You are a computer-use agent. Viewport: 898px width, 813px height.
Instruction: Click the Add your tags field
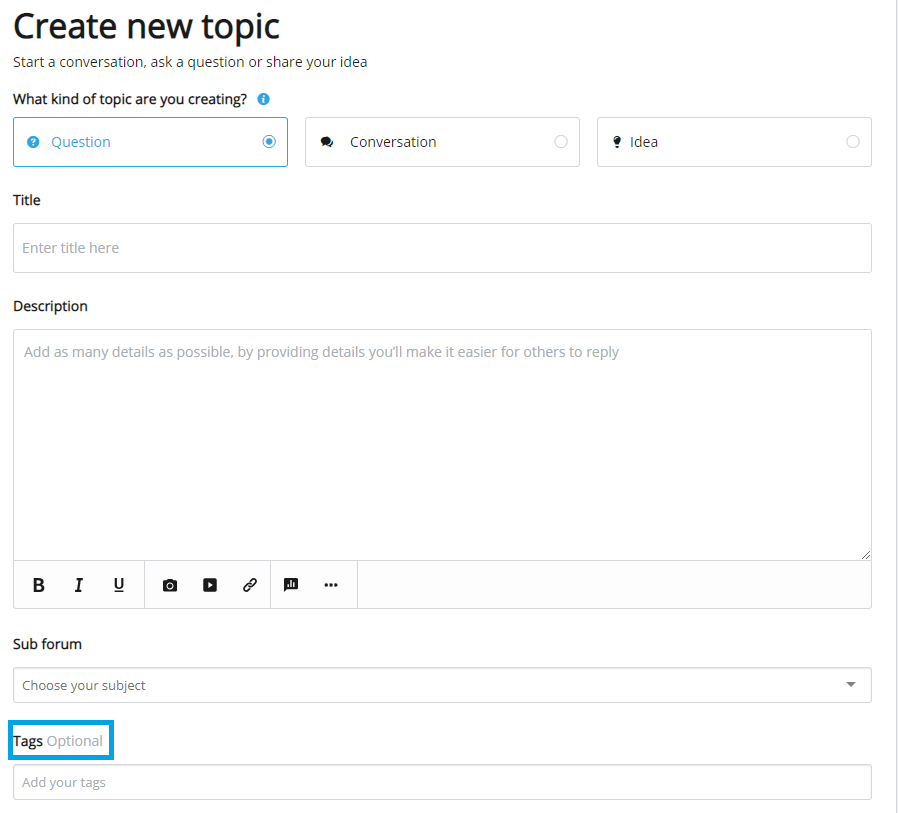pos(442,782)
